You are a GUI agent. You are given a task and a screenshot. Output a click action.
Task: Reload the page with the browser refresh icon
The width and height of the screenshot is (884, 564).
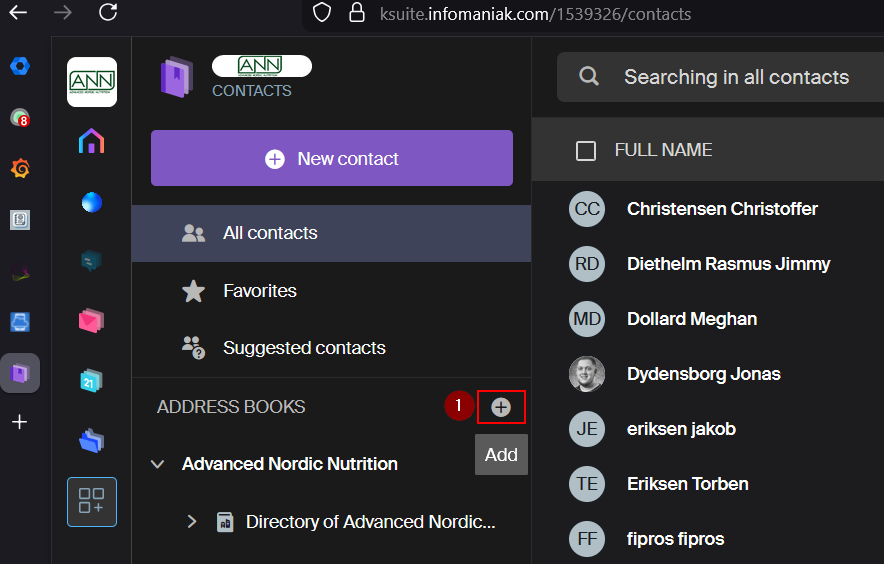pos(108,13)
